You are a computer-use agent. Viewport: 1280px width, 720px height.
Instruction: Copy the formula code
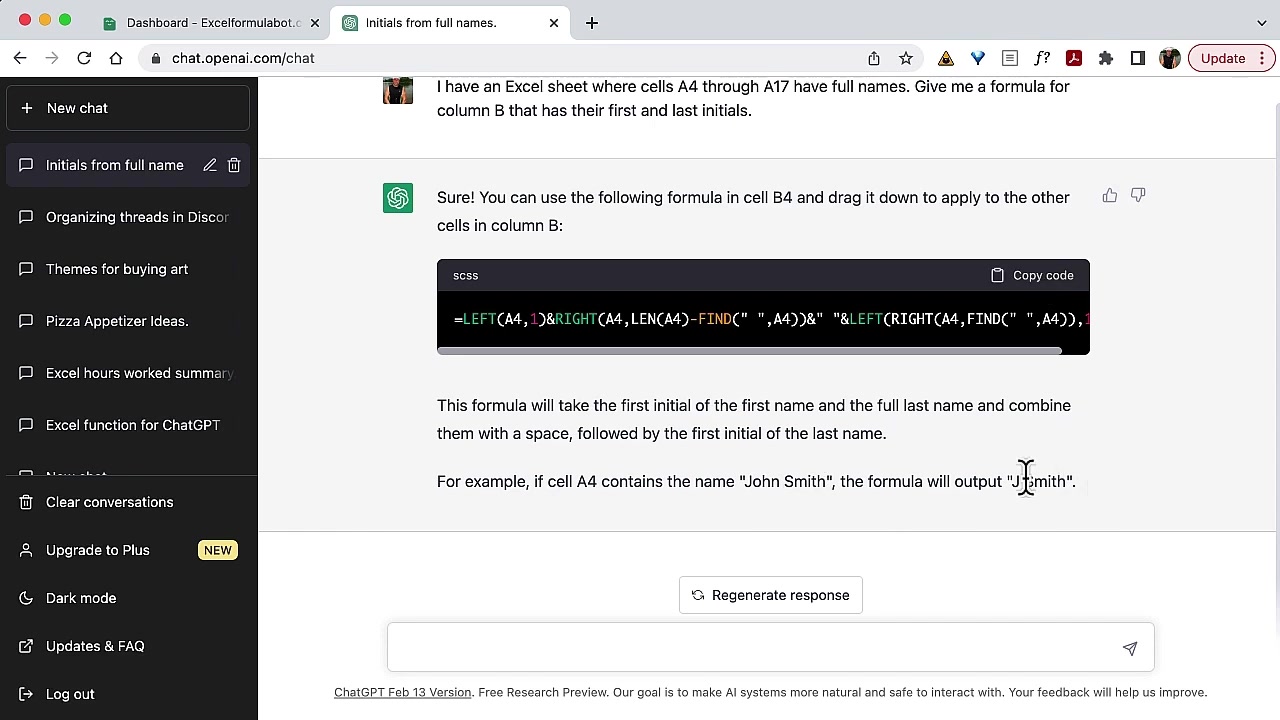click(1032, 275)
